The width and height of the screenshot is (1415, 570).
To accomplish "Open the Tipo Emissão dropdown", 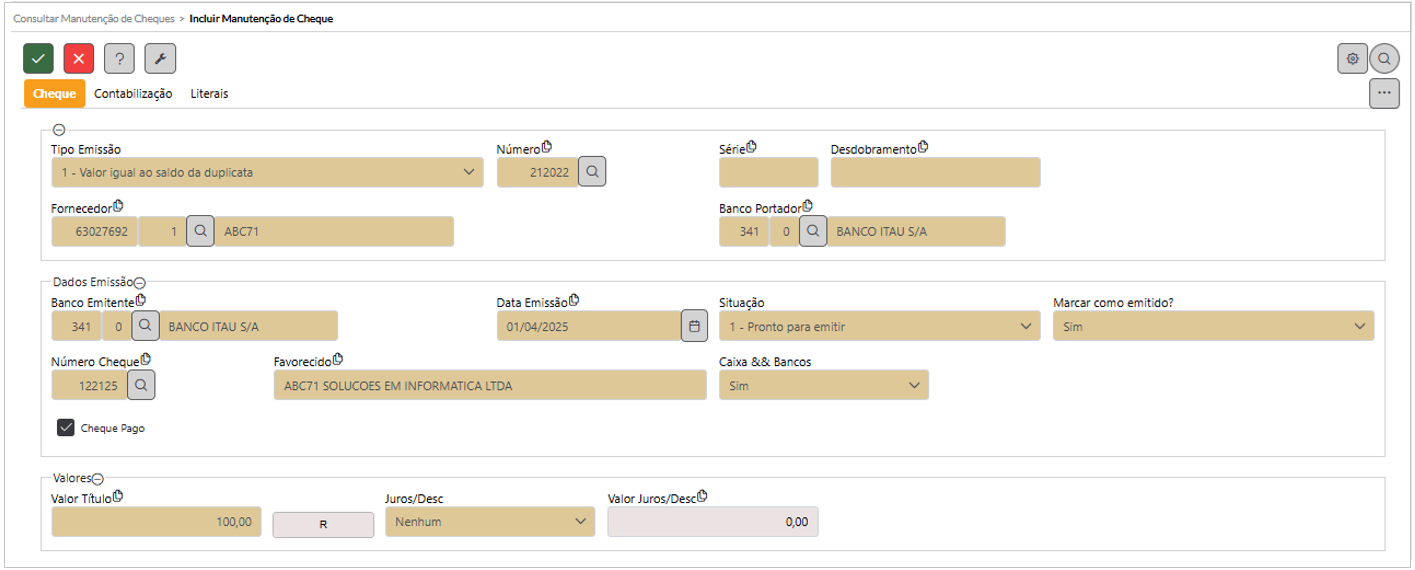I will [x=266, y=172].
